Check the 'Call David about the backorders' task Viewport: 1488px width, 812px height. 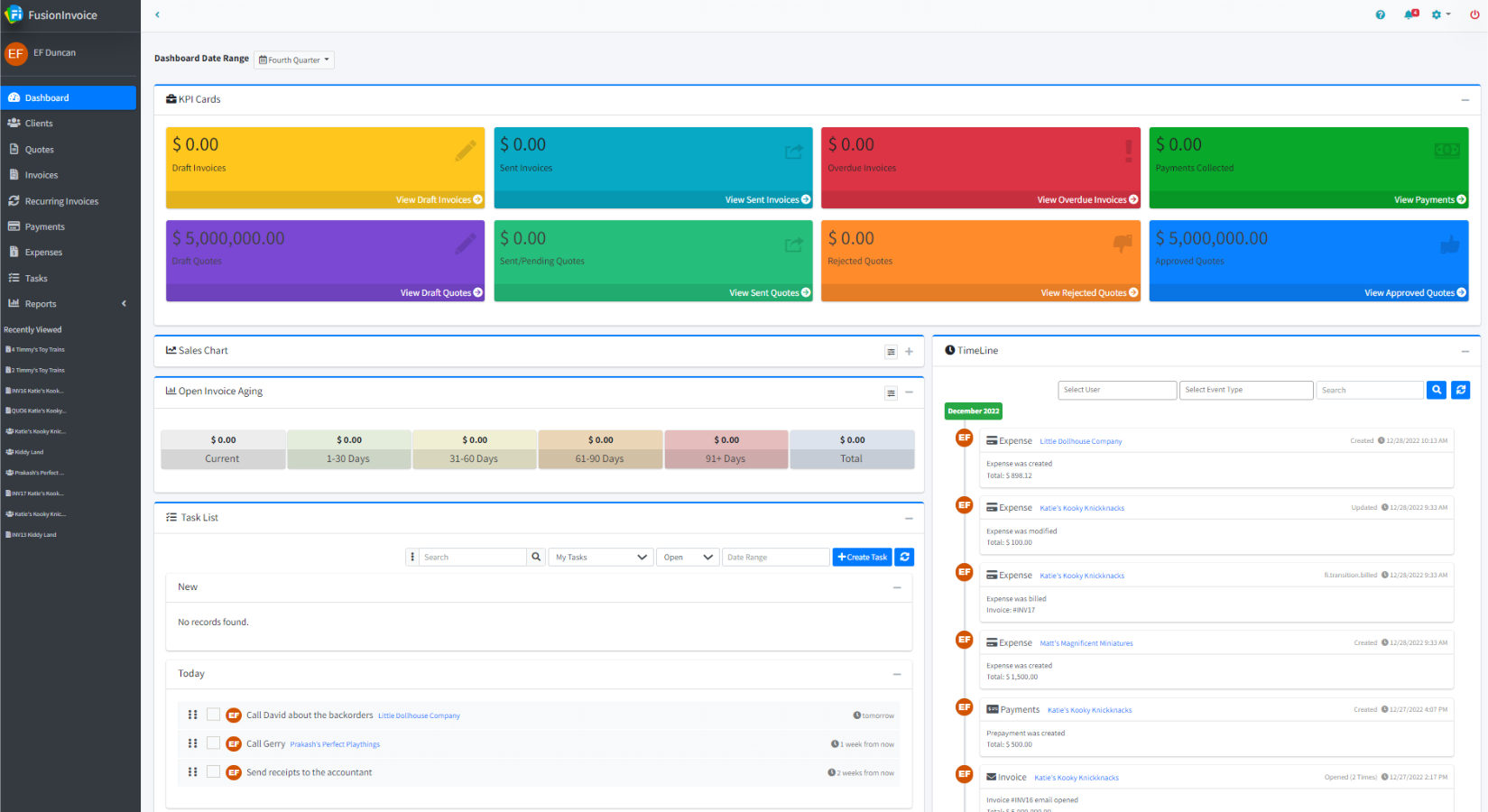(214, 715)
